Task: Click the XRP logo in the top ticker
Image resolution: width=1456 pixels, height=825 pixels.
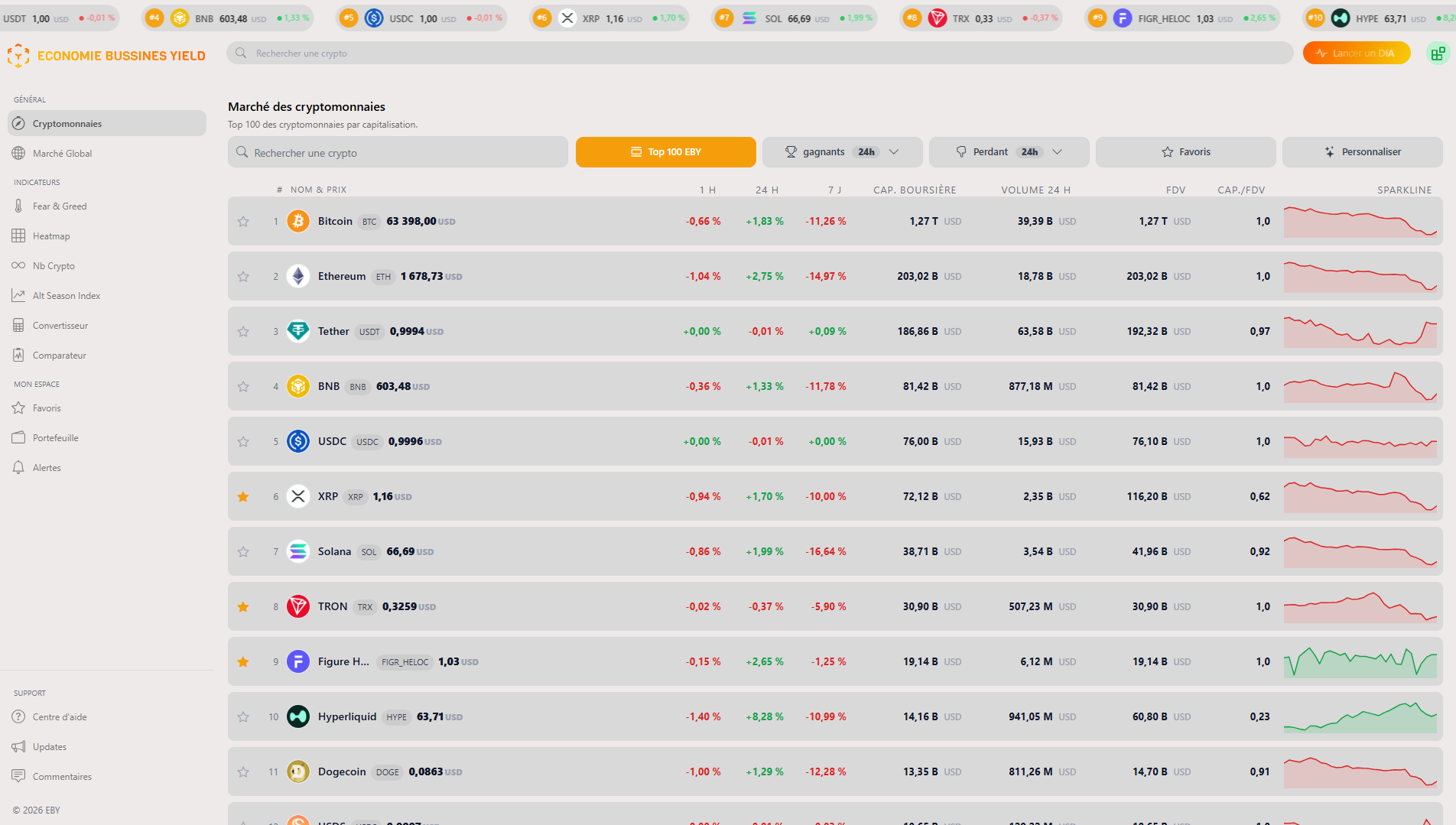Action: 567,18
